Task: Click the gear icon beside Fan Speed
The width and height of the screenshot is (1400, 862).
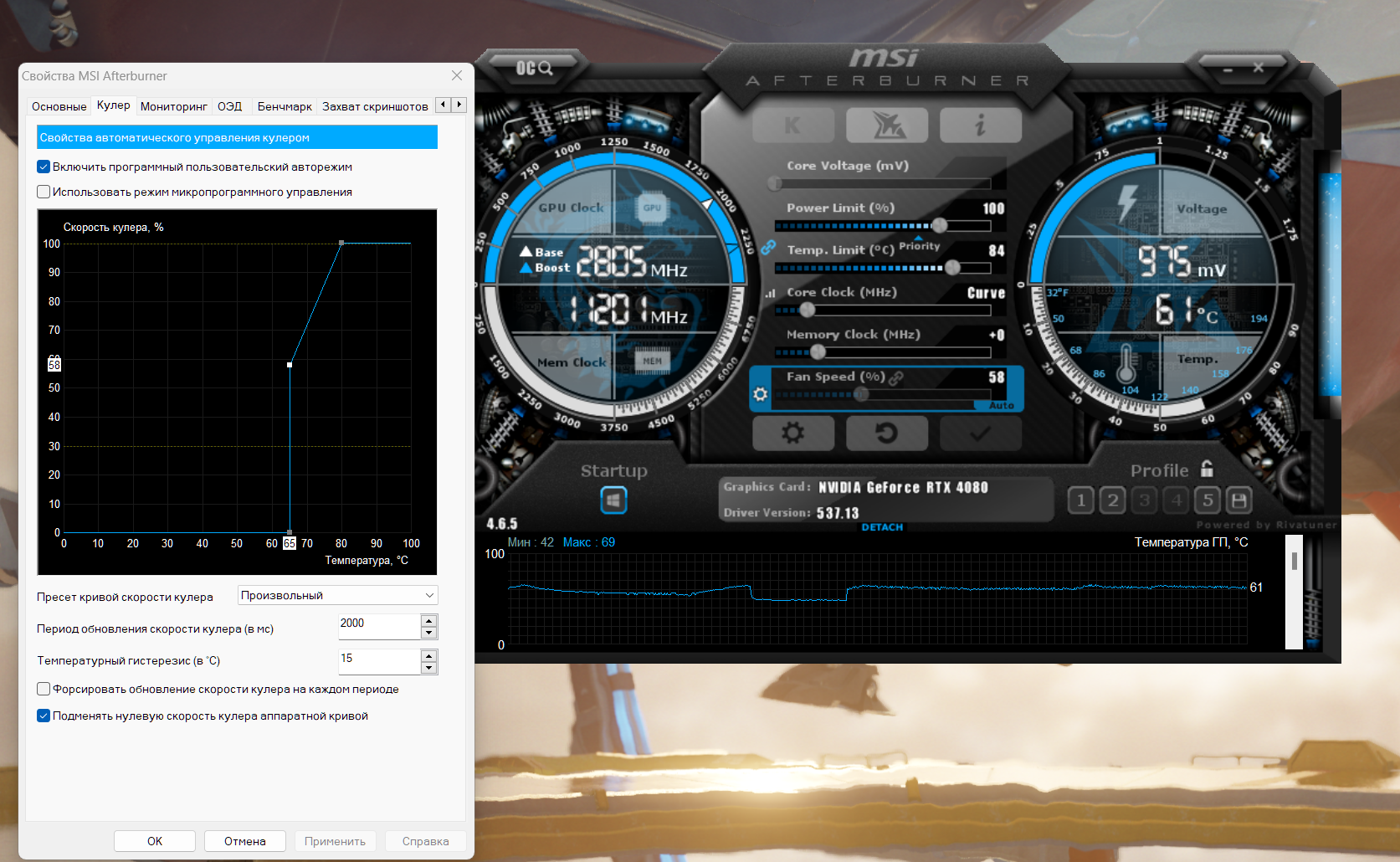Action: 760,394
